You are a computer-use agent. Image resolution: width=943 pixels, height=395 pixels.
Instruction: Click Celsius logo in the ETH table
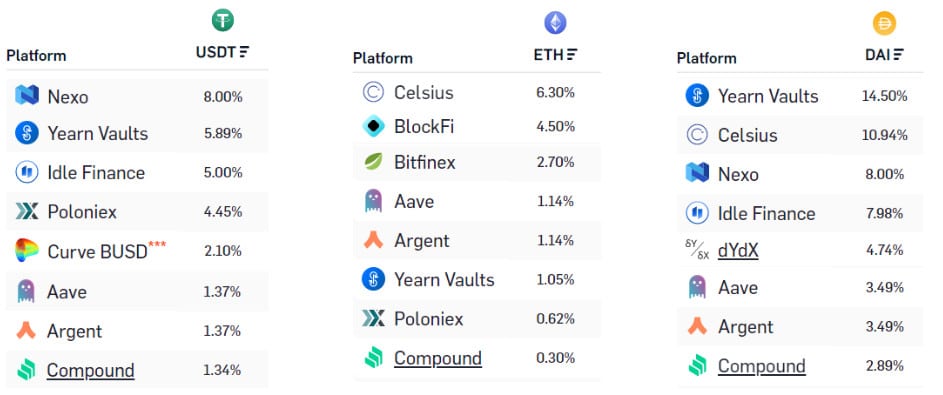click(x=373, y=92)
